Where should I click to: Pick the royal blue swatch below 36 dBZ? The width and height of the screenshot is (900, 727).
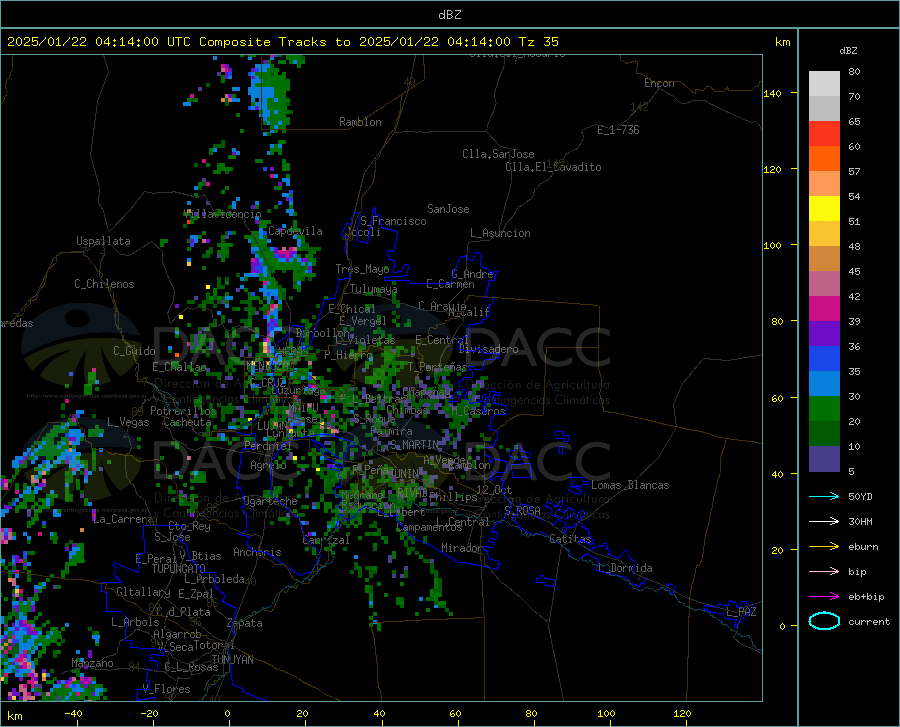point(824,359)
